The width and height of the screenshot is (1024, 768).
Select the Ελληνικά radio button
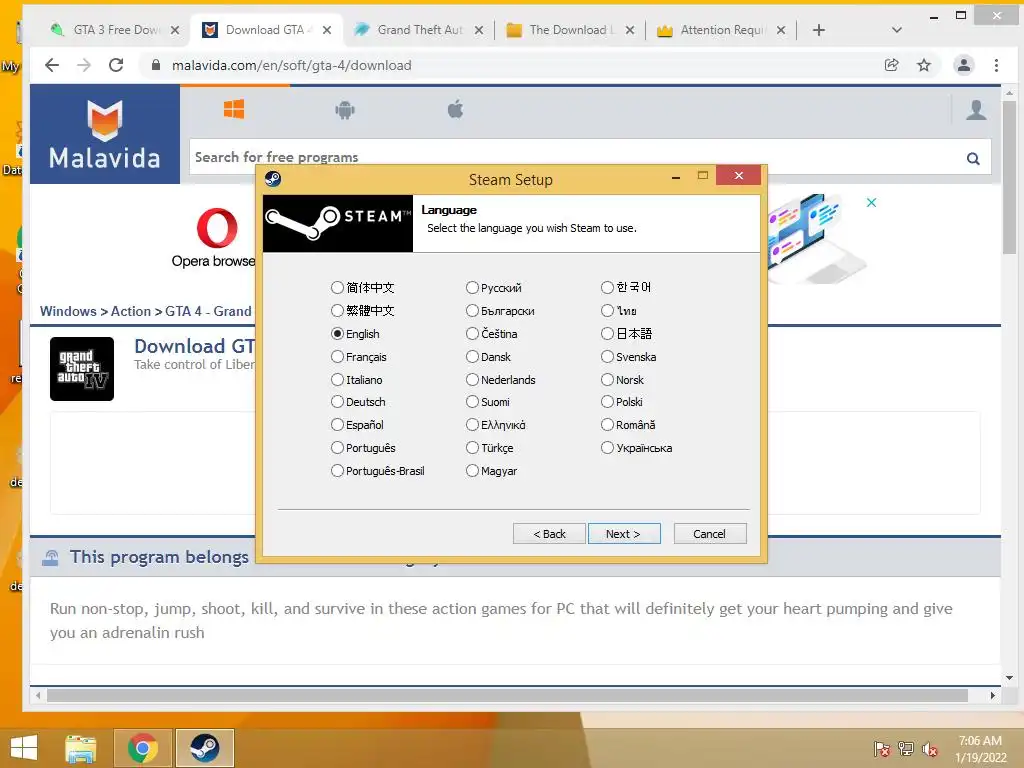click(x=472, y=424)
